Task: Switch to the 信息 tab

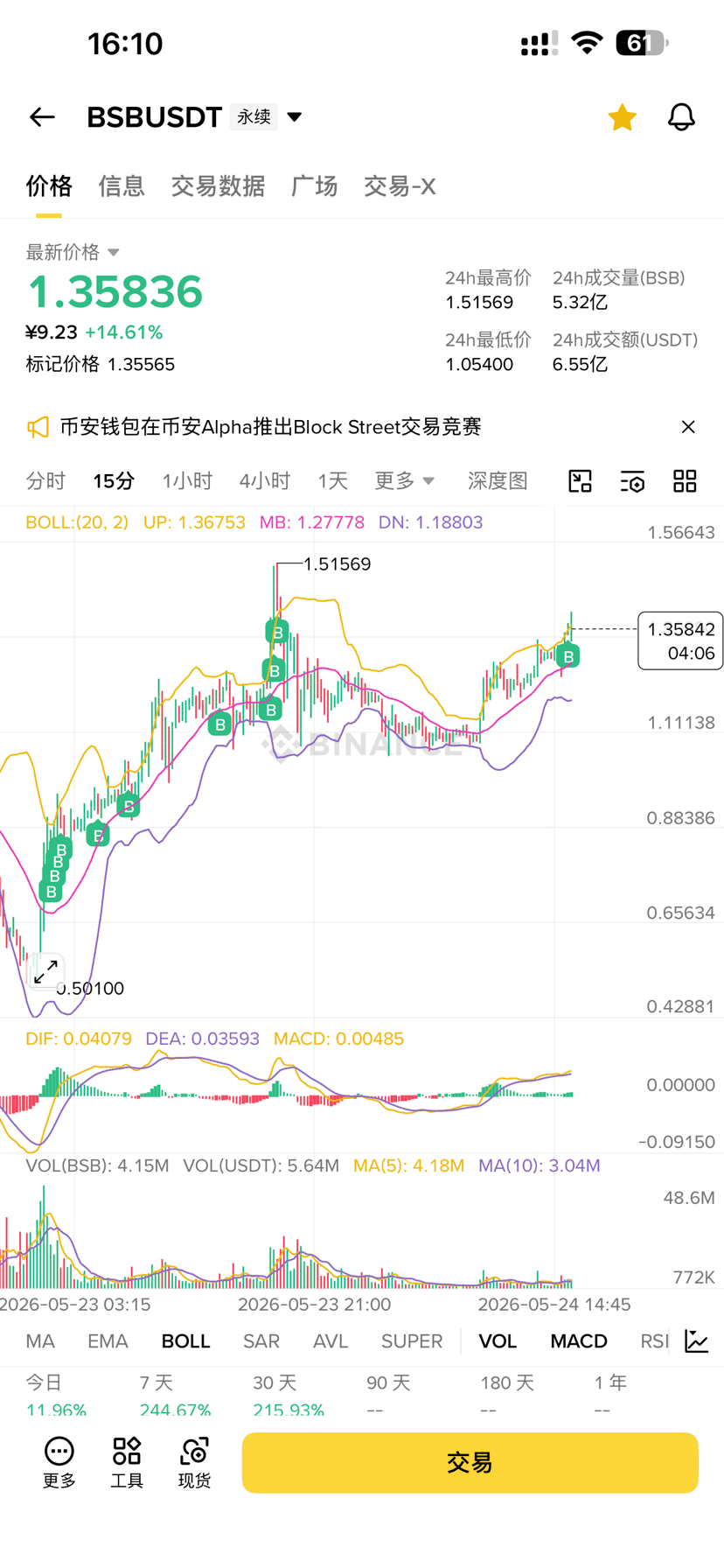Action: click(122, 186)
